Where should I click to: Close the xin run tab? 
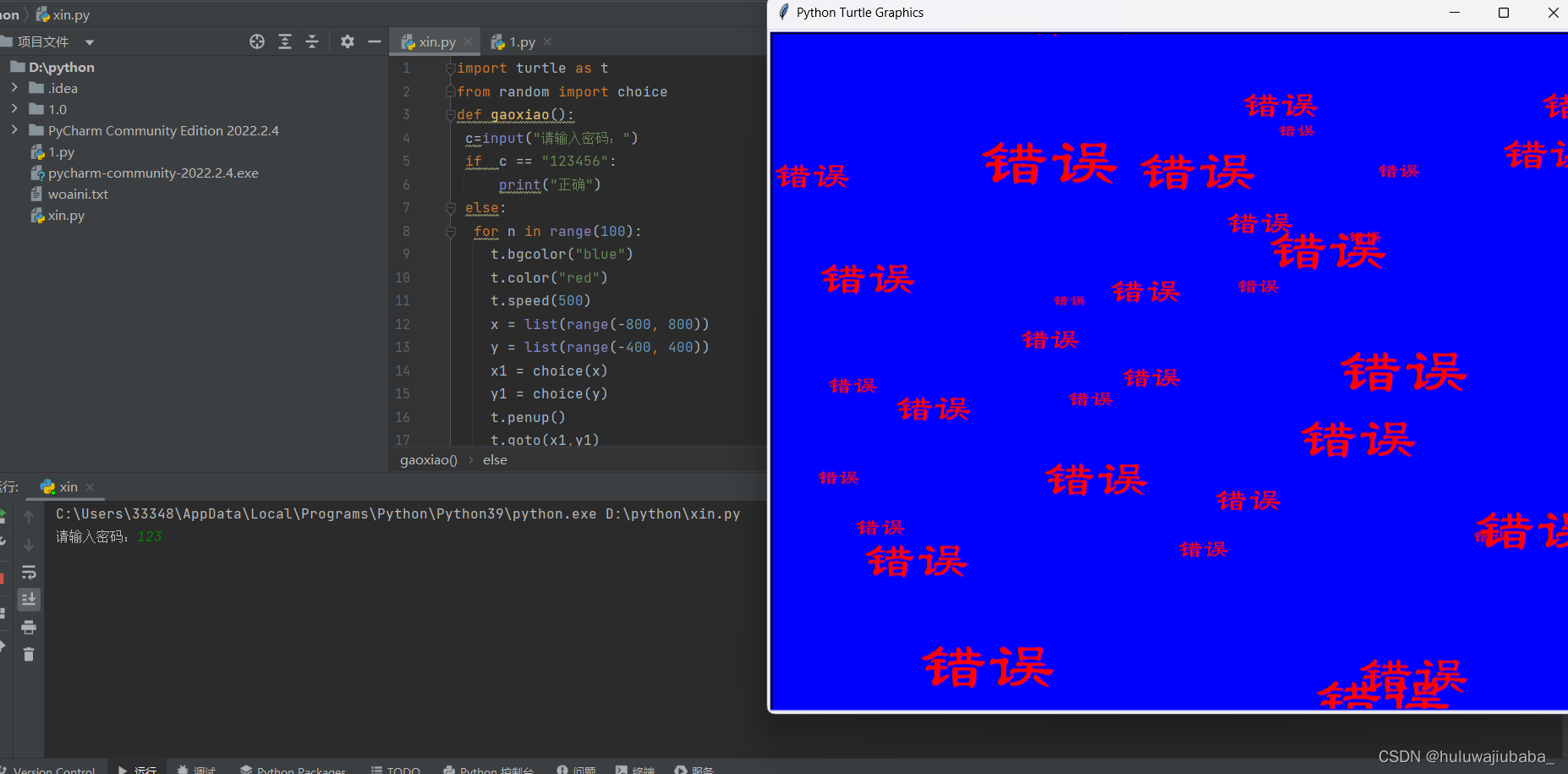pos(90,487)
